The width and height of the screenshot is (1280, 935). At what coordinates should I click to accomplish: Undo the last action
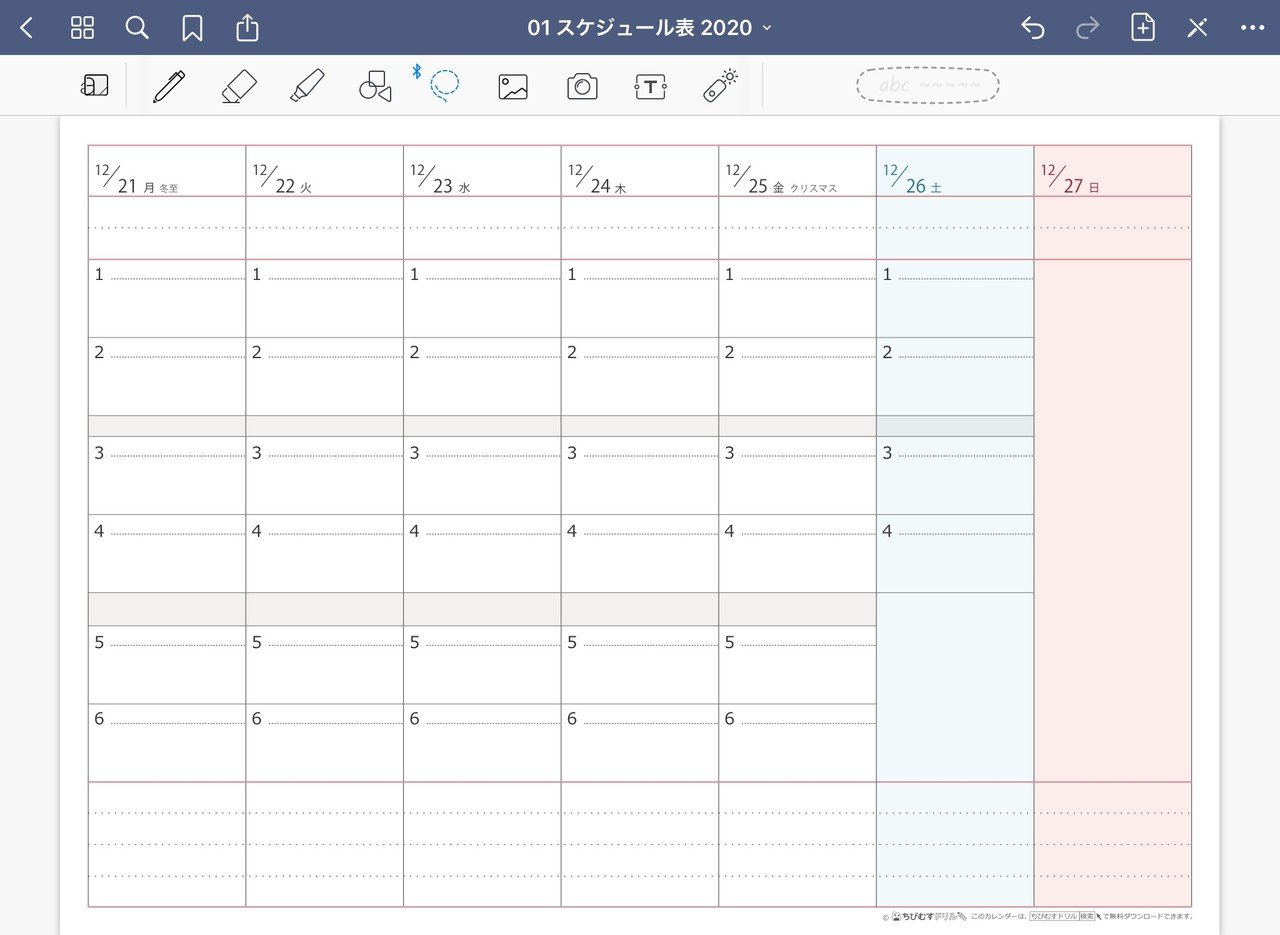1032,27
